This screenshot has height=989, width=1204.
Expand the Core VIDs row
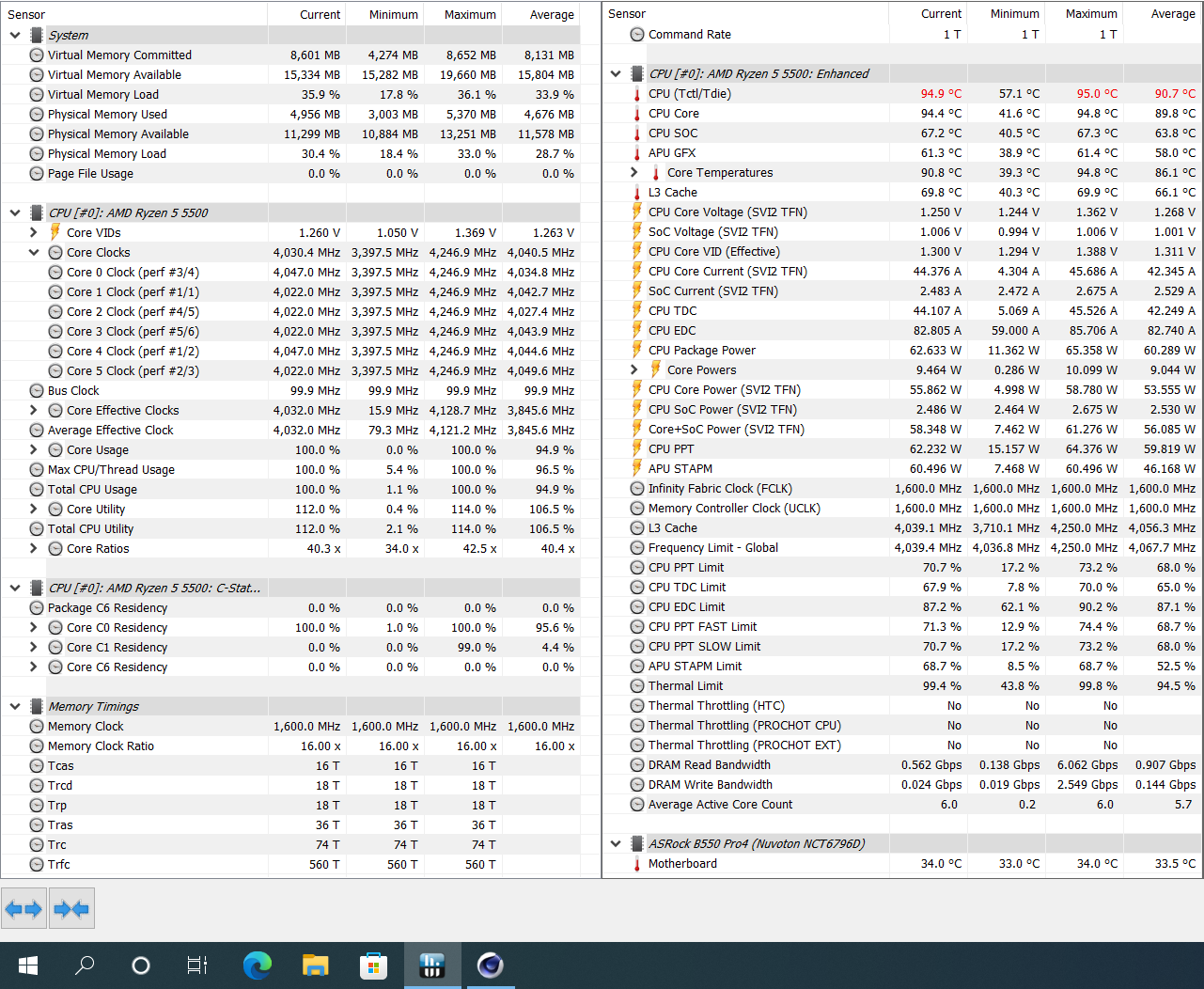coord(34,232)
